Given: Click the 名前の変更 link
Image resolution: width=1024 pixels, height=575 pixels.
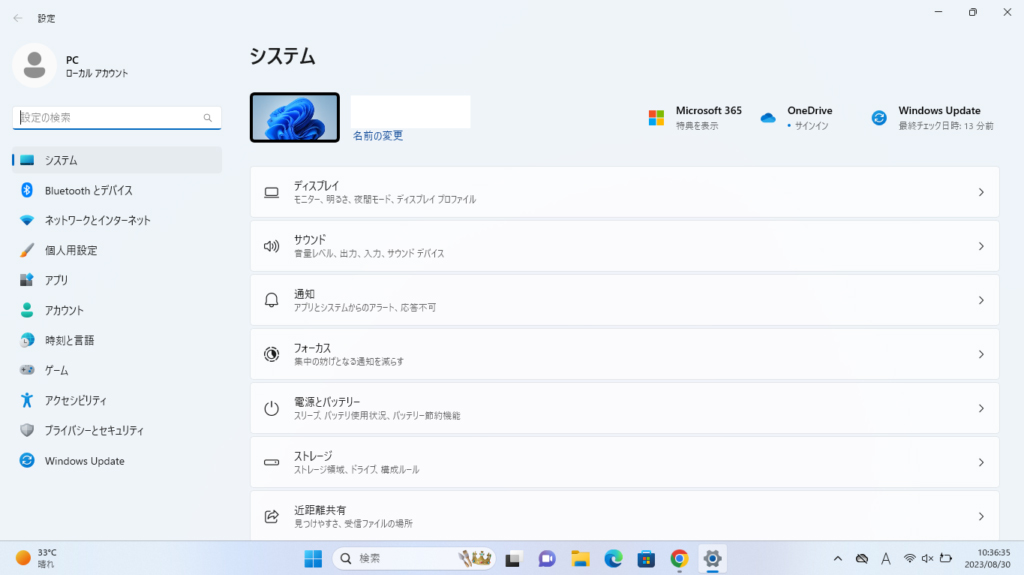Looking at the screenshot, I should click(x=378, y=136).
